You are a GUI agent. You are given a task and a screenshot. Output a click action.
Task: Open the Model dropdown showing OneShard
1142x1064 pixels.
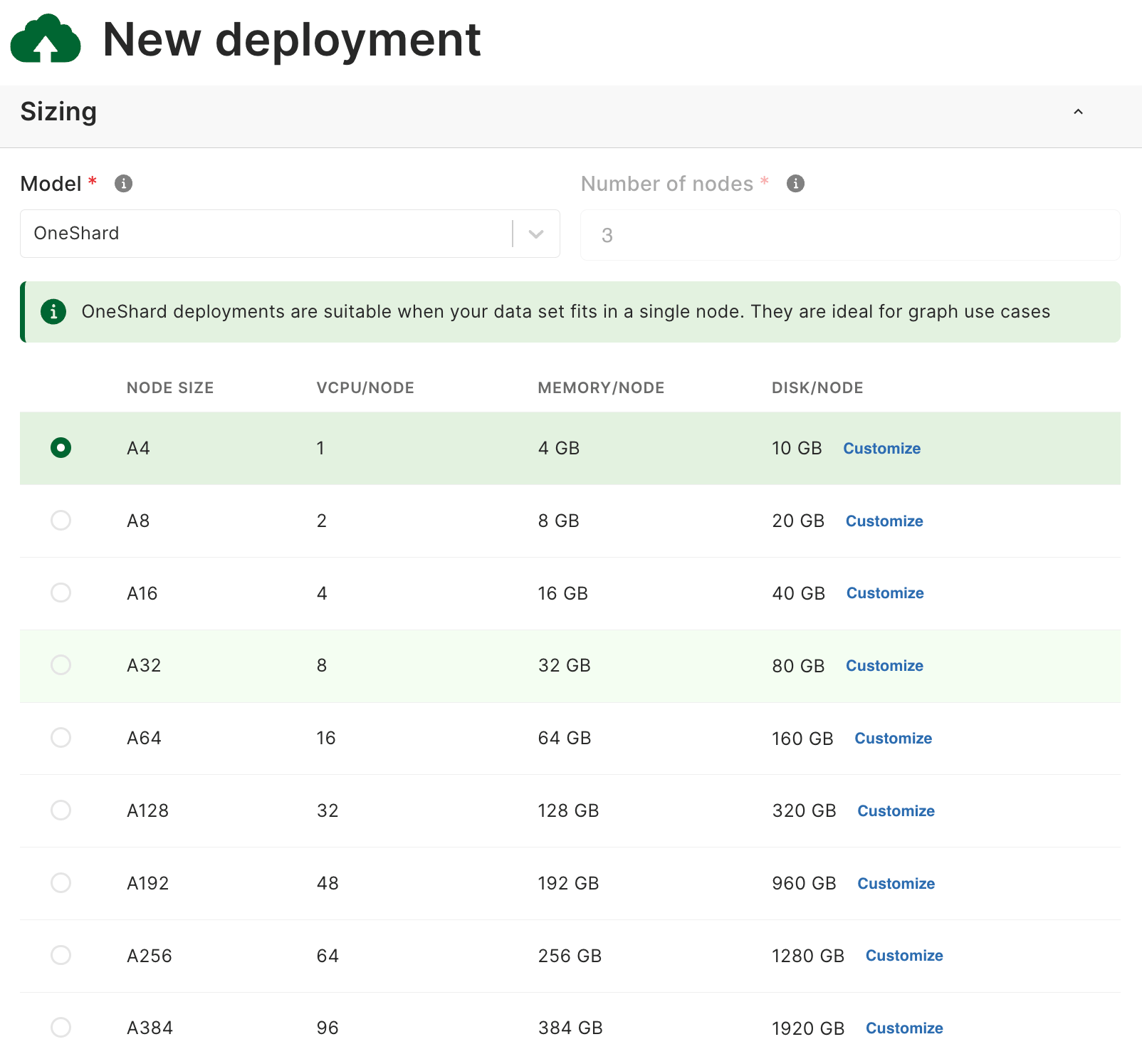click(290, 234)
